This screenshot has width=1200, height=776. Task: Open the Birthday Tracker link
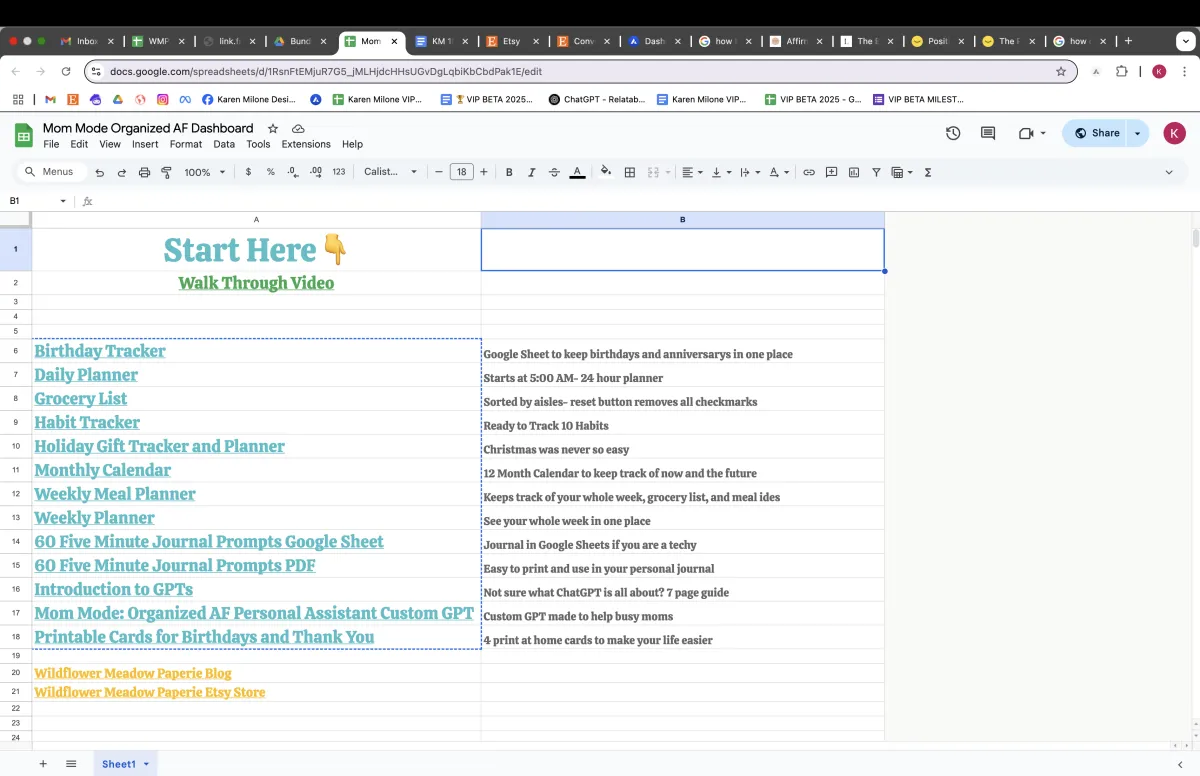pos(100,351)
